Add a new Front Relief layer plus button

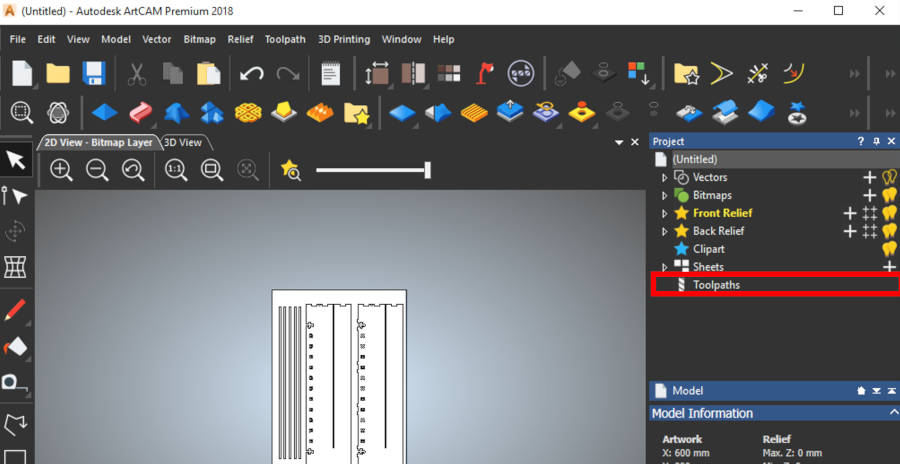click(849, 213)
